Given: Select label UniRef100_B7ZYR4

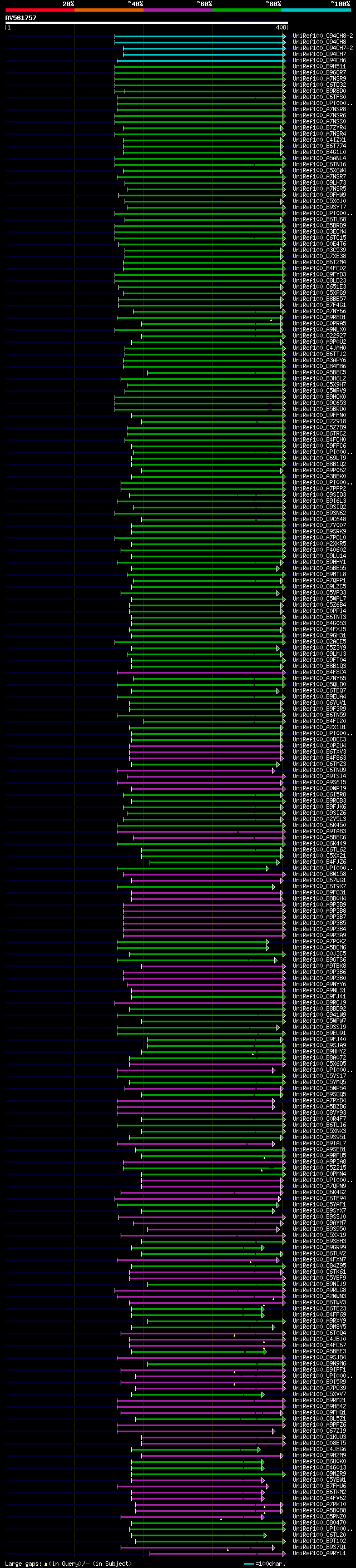Looking at the screenshot, I should pos(319,128).
